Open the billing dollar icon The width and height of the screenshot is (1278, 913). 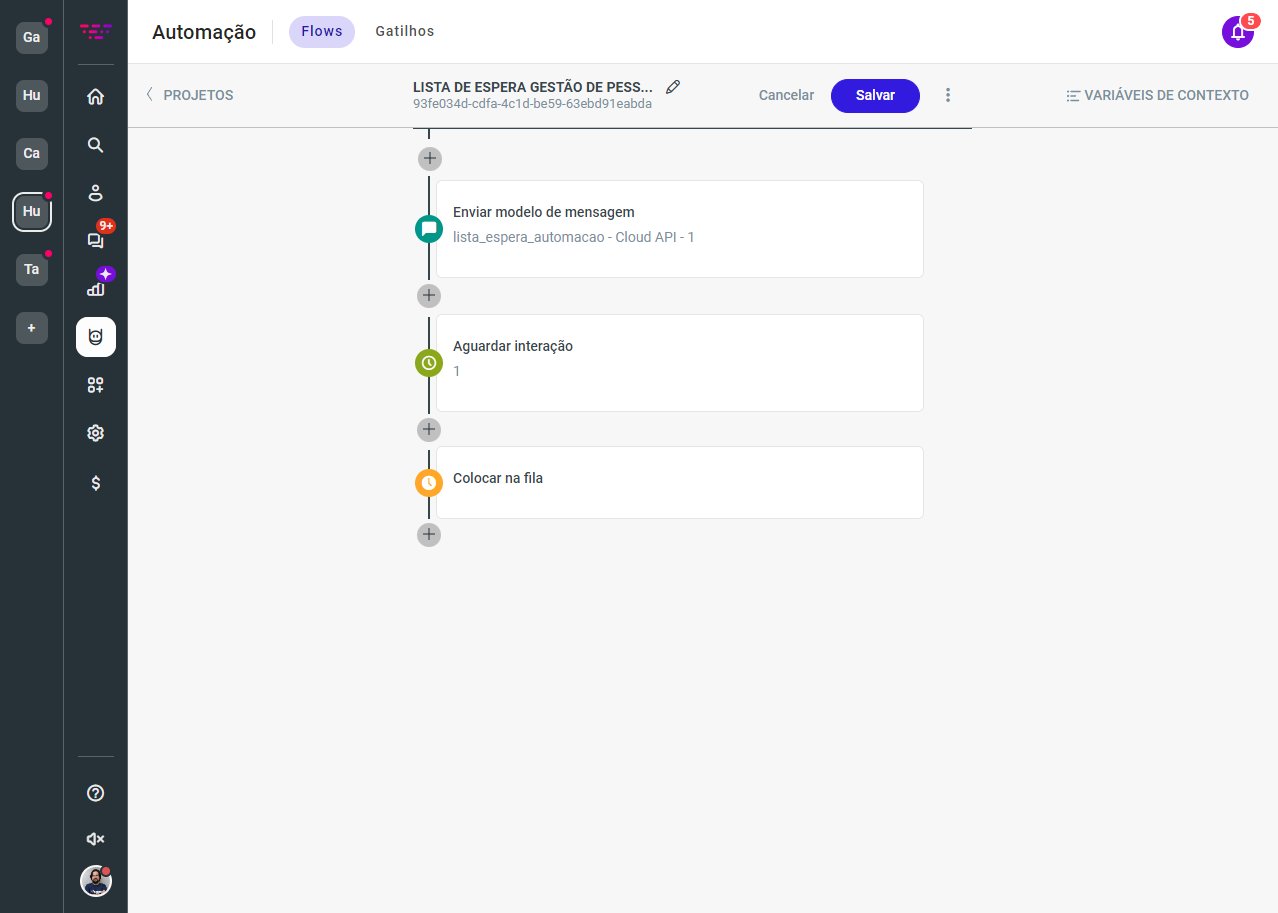tap(96, 483)
